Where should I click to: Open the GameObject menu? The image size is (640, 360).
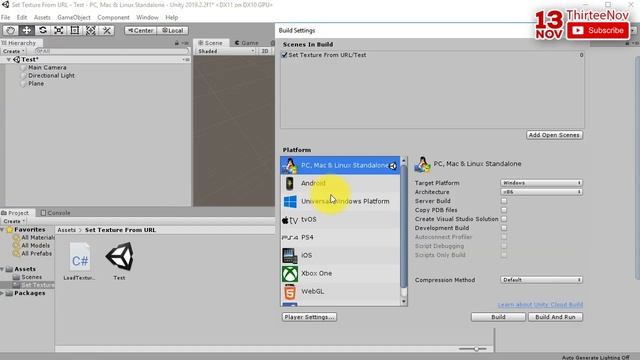tap(74, 17)
